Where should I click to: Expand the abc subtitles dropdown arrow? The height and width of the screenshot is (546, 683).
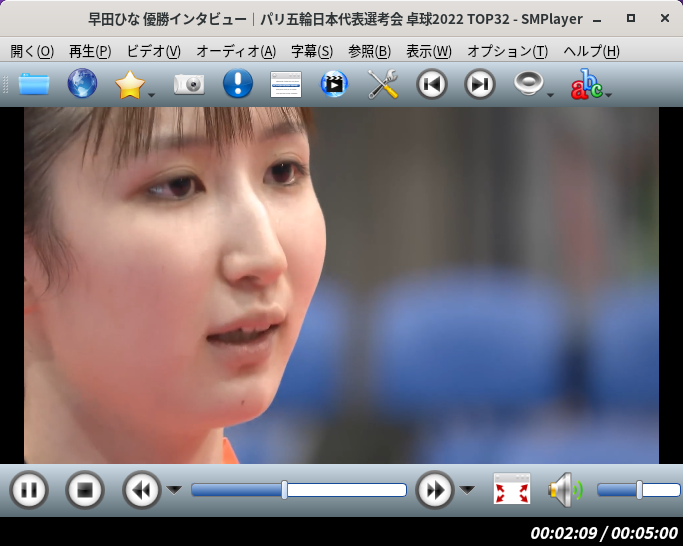[609, 95]
